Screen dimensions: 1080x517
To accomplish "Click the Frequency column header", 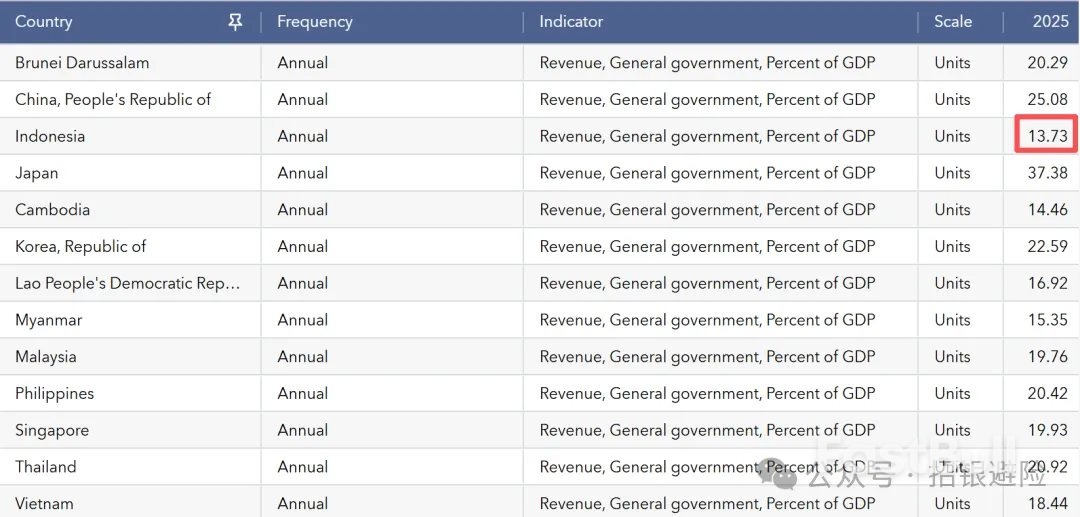I will pos(314,22).
